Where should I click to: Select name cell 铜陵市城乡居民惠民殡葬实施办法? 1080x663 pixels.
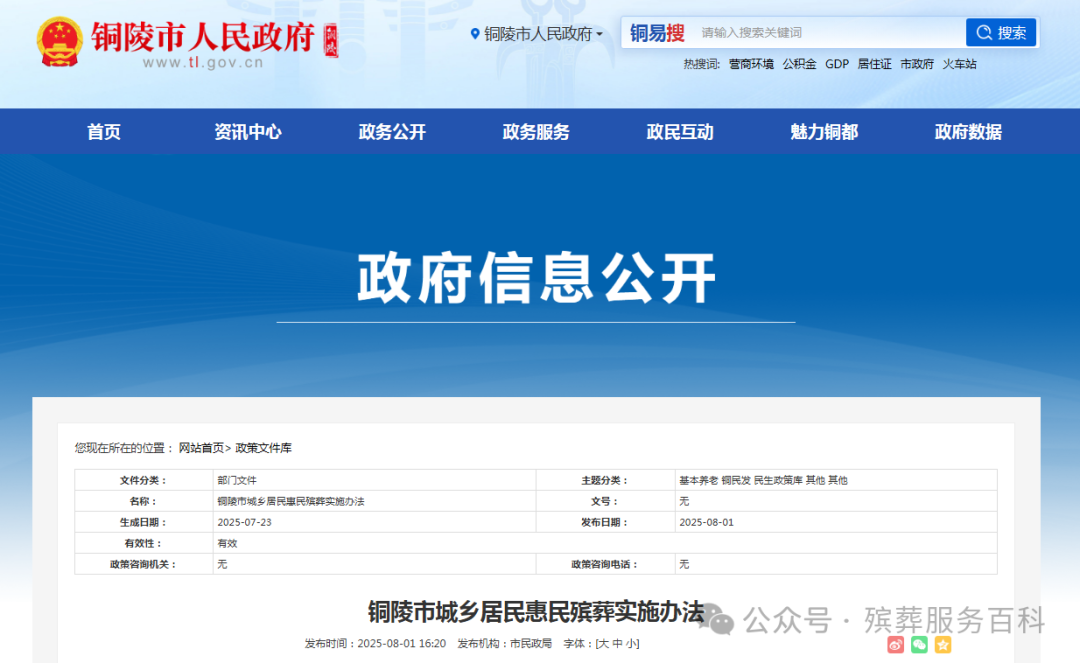coord(374,501)
